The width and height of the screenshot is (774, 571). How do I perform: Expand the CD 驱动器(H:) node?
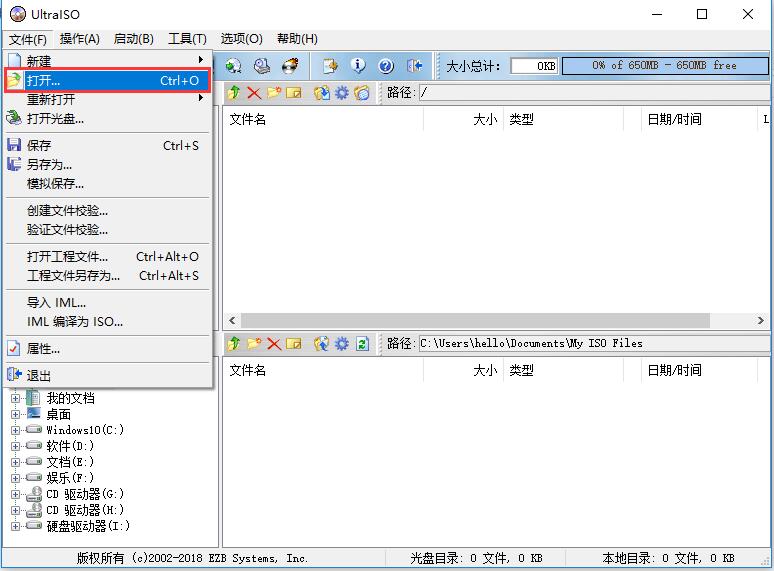tap(15, 510)
